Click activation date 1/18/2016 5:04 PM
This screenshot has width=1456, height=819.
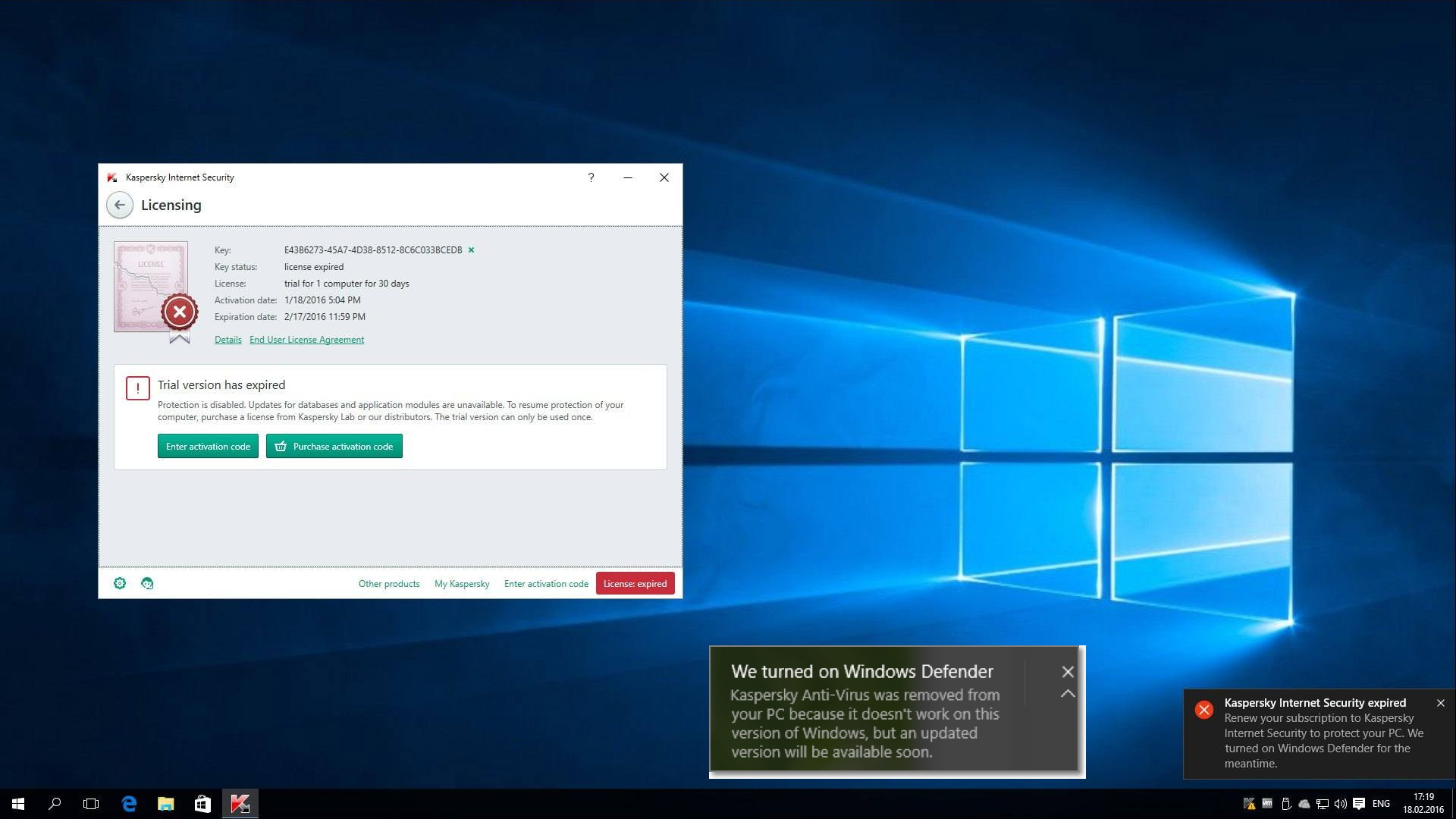[322, 300]
